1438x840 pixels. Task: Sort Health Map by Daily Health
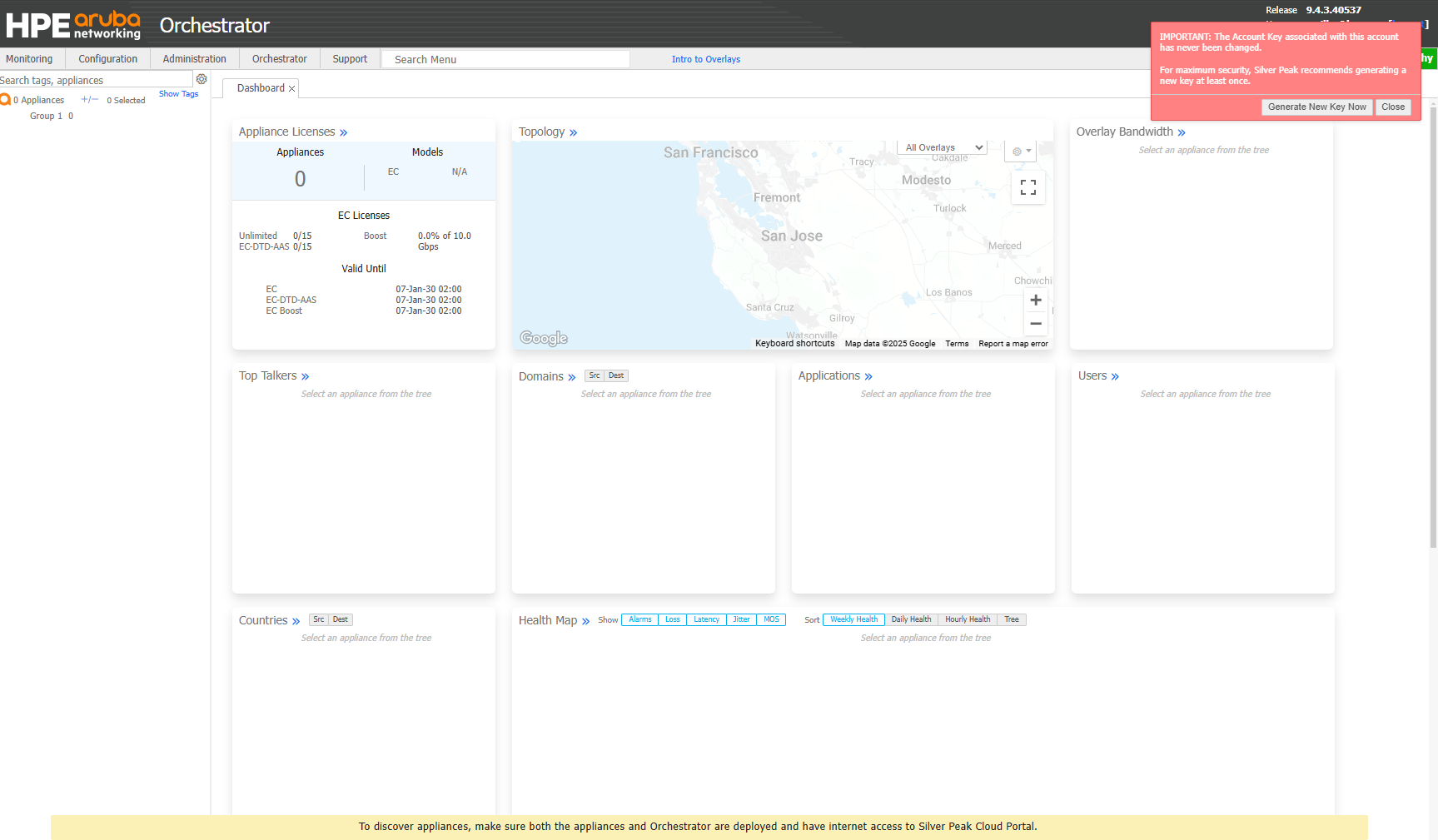click(x=912, y=619)
